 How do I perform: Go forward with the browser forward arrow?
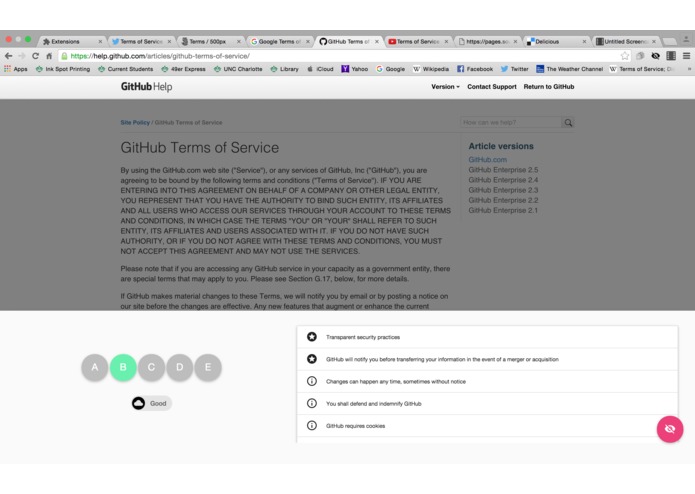coord(22,56)
